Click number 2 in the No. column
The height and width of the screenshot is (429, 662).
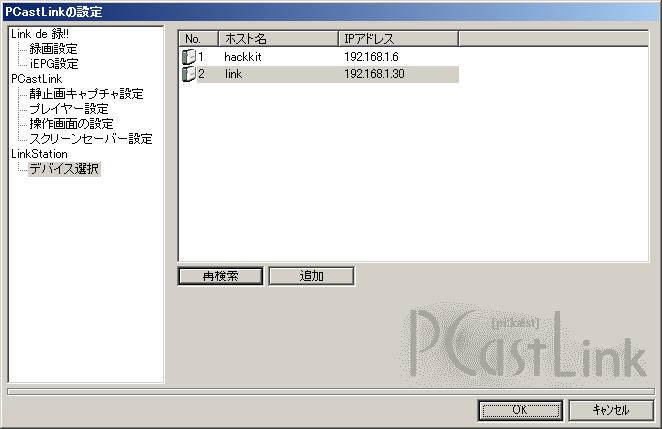[201, 74]
